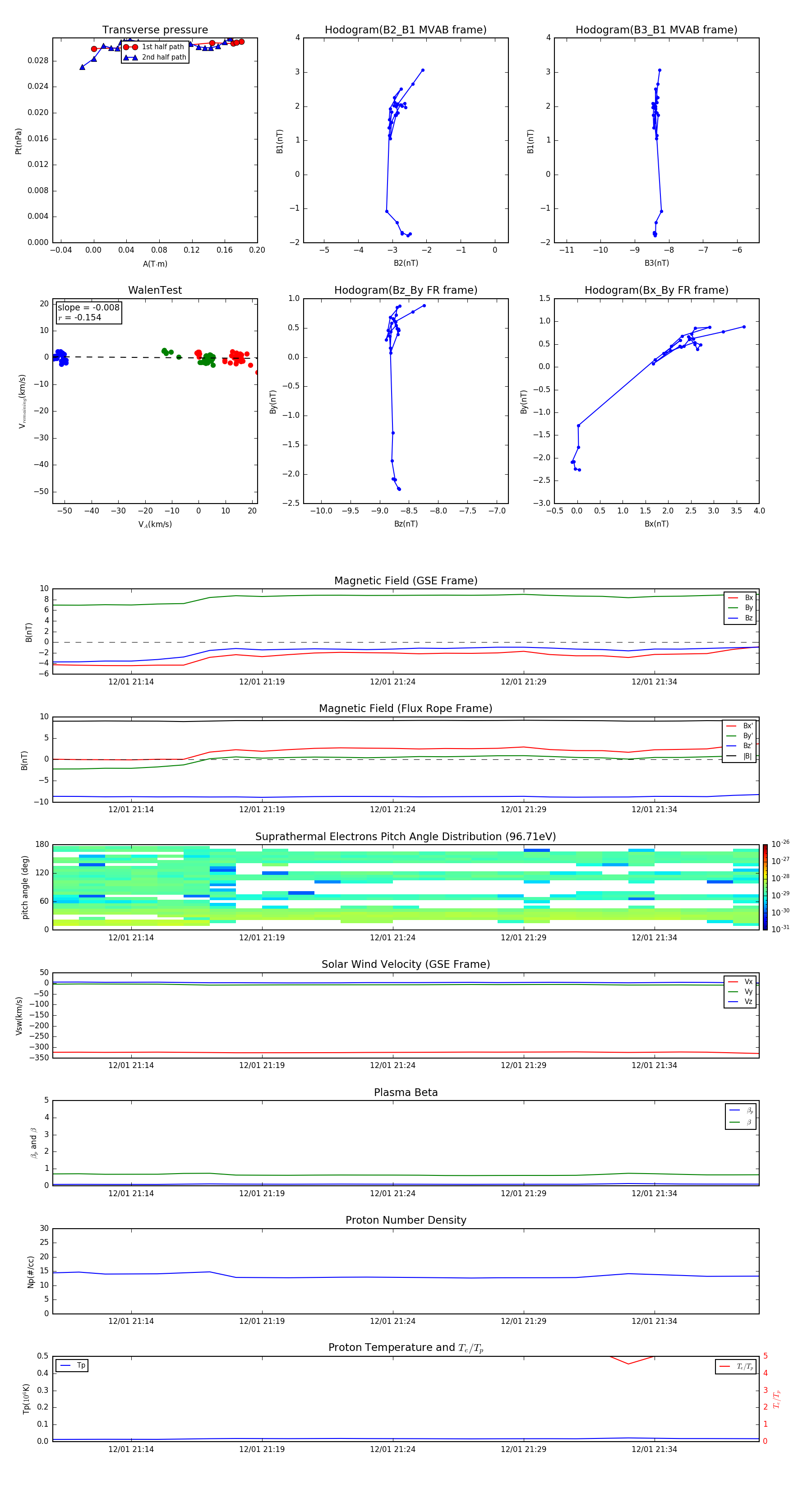Screen dimensions: 812x1489
Task: Click the |B| legend entry in Flux Rope plot
Action: pos(739,756)
